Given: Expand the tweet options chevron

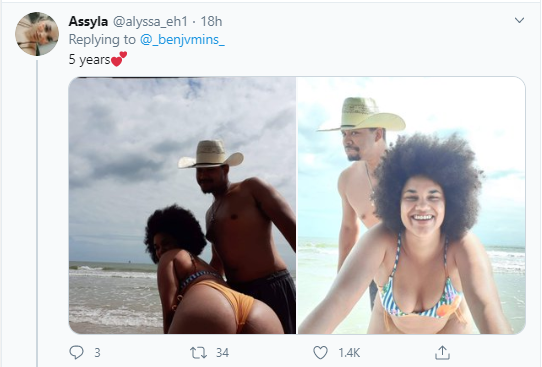Looking at the screenshot, I should click(519, 20).
